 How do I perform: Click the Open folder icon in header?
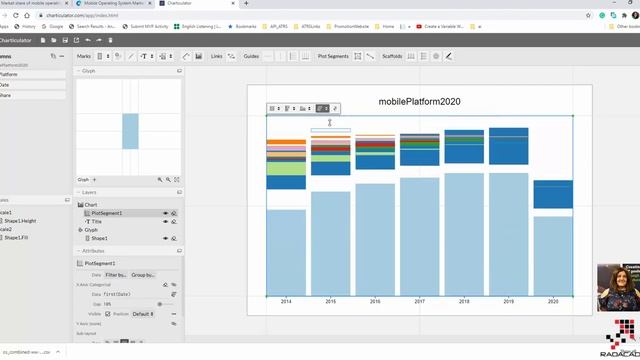(53, 40)
